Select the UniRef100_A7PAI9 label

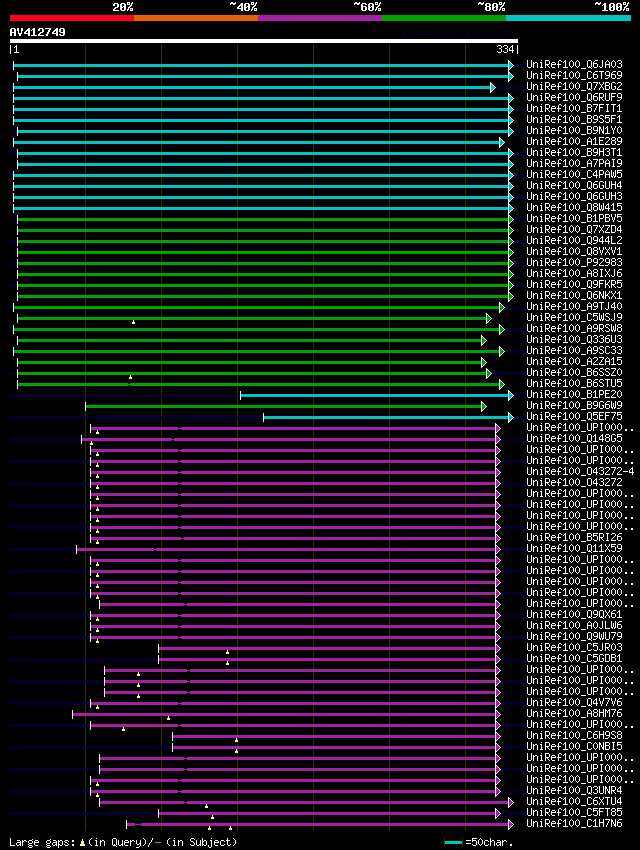(x=574, y=163)
